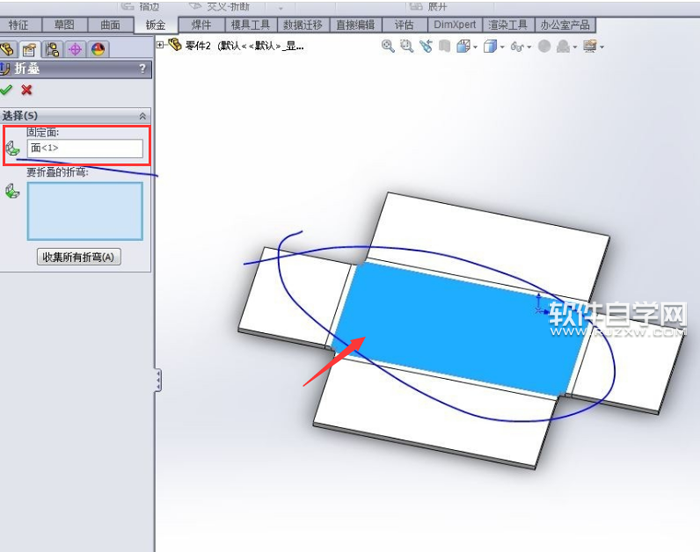Viewport: 700px width, 552px height.
Task: Click the panel splitter collapse handle
Action: tap(158, 380)
